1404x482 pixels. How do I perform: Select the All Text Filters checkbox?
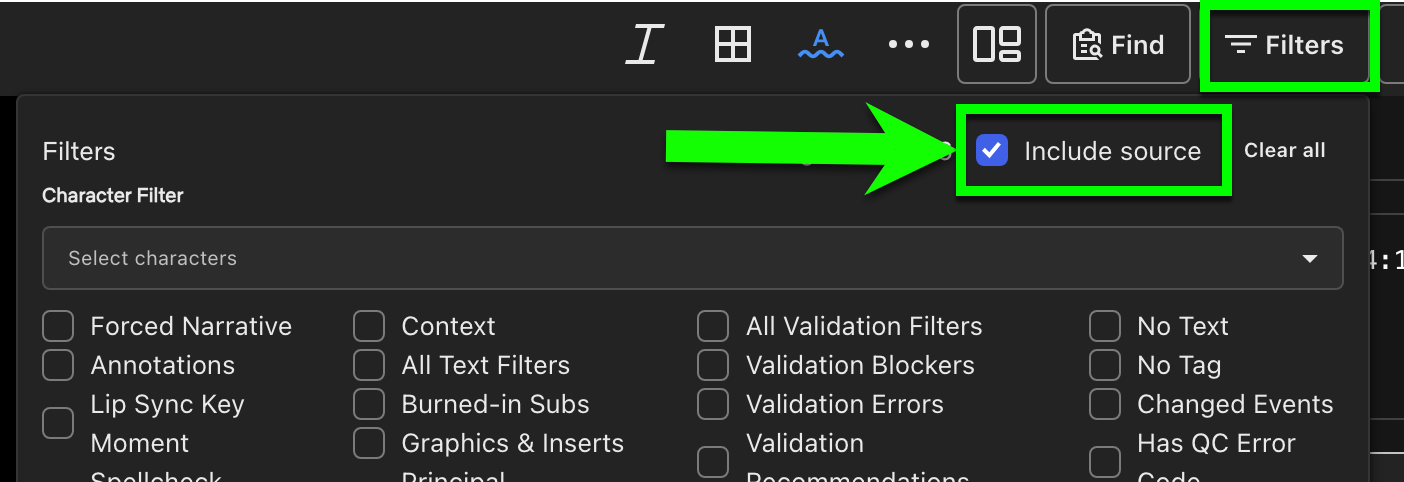(x=369, y=365)
